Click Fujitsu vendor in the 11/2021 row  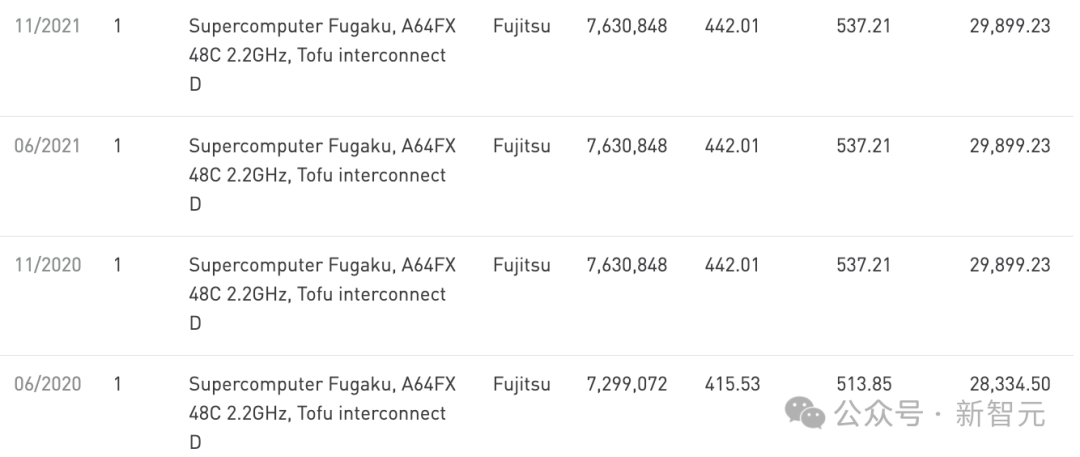click(x=521, y=27)
